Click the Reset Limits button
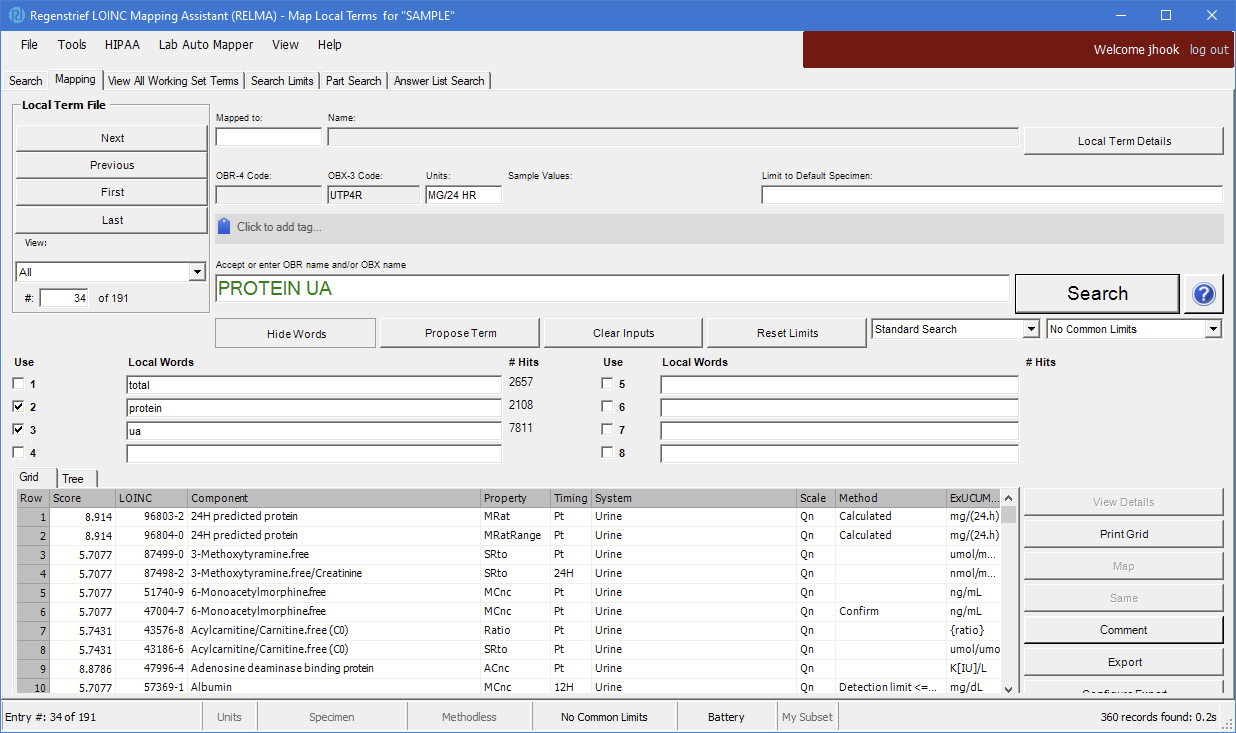 coord(787,333)
